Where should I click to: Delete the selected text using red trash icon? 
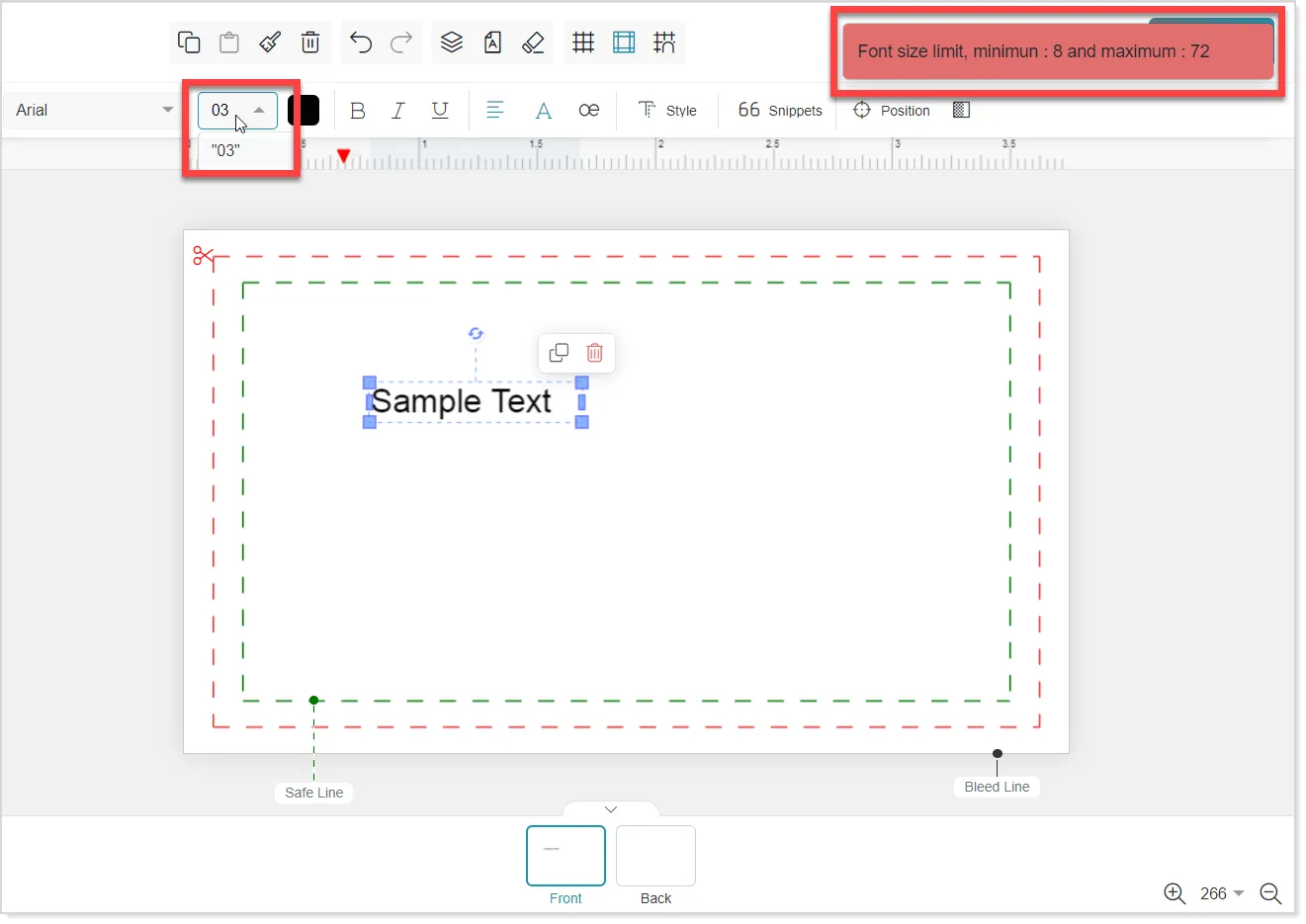tap(595, 353)
